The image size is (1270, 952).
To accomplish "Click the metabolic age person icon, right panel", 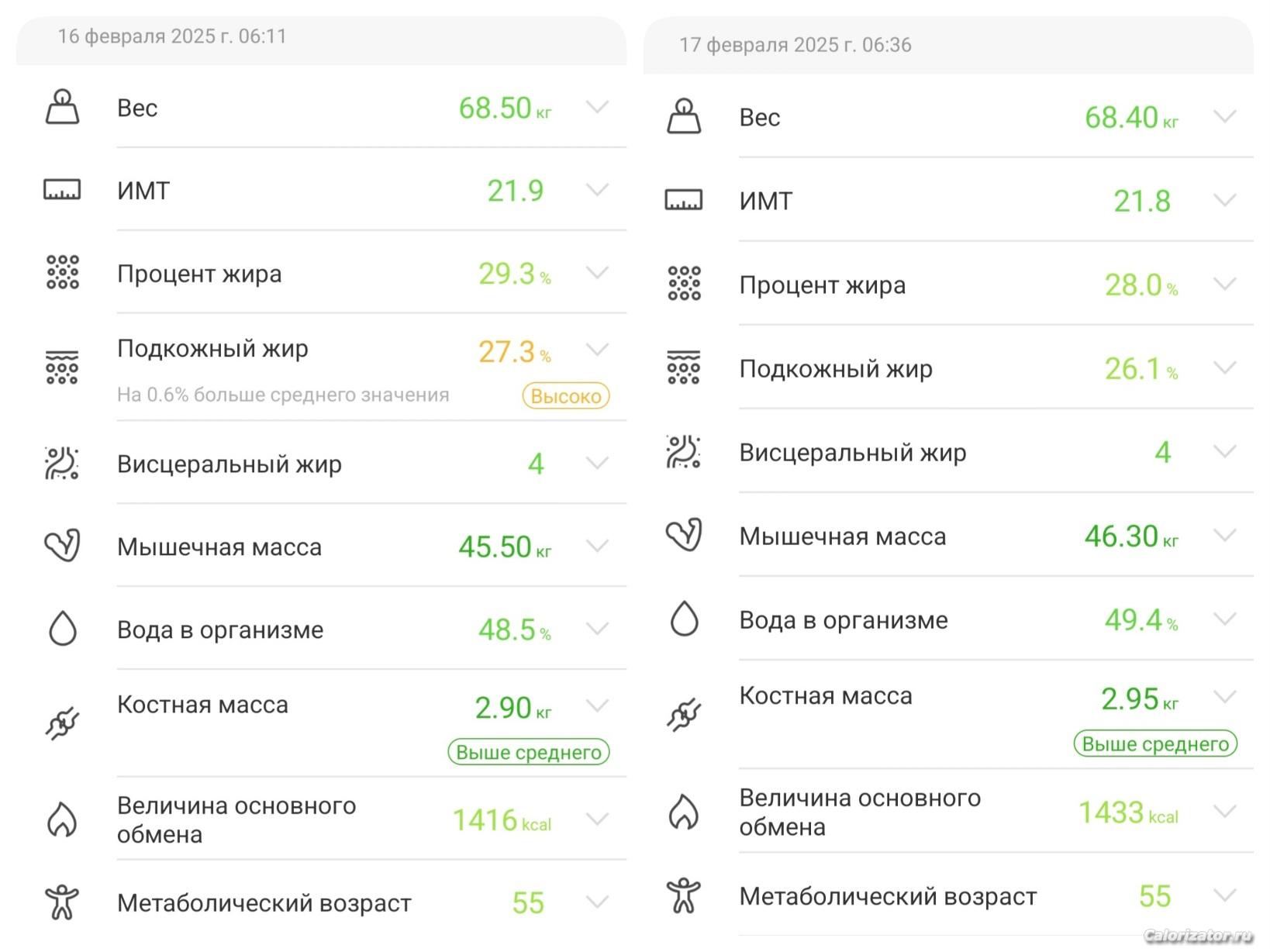I will point(684,895).
